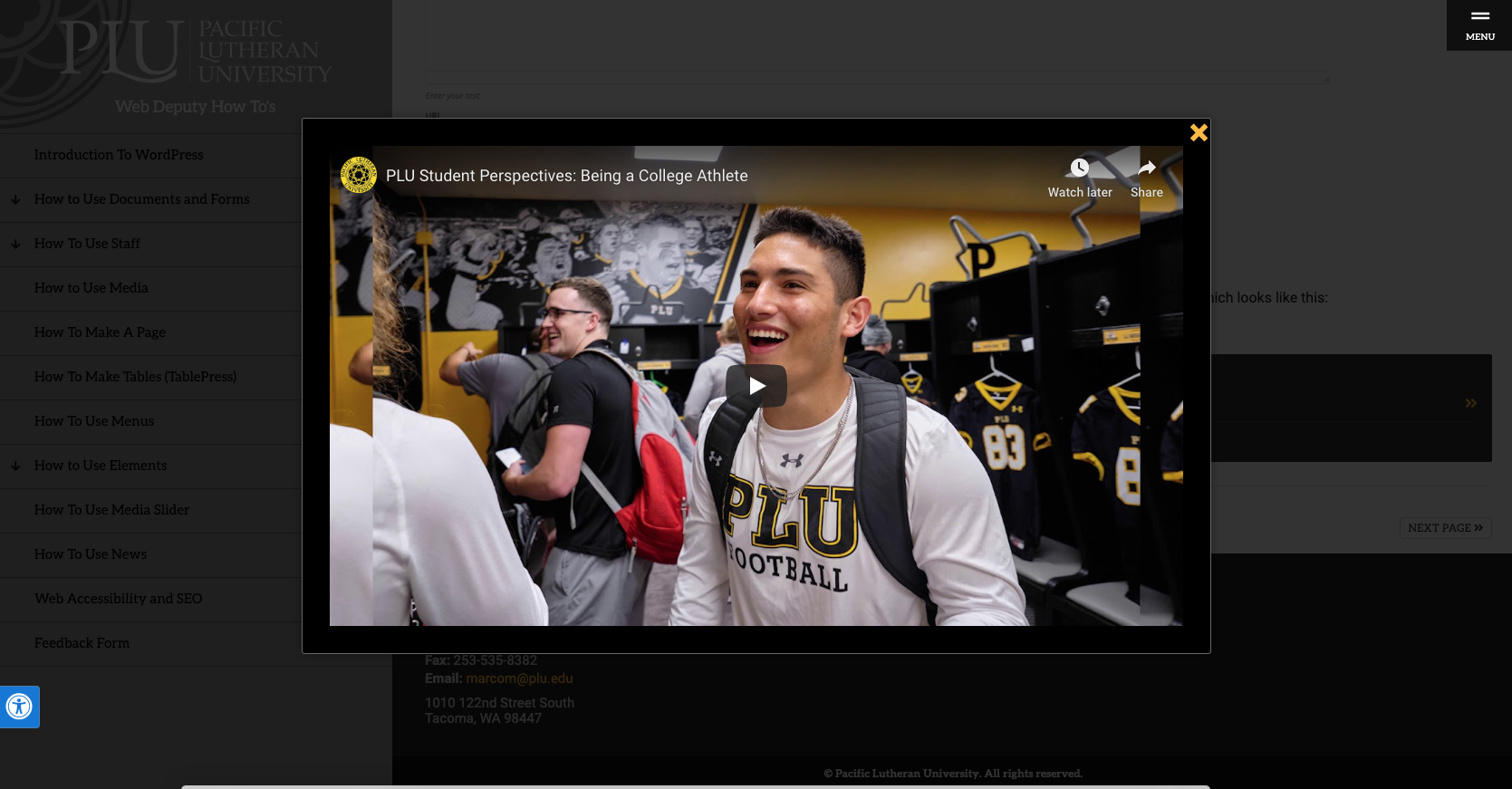This screenshot has width=1512, height=789.
Task: Open How To Use Menus
Action: (94, 421)
